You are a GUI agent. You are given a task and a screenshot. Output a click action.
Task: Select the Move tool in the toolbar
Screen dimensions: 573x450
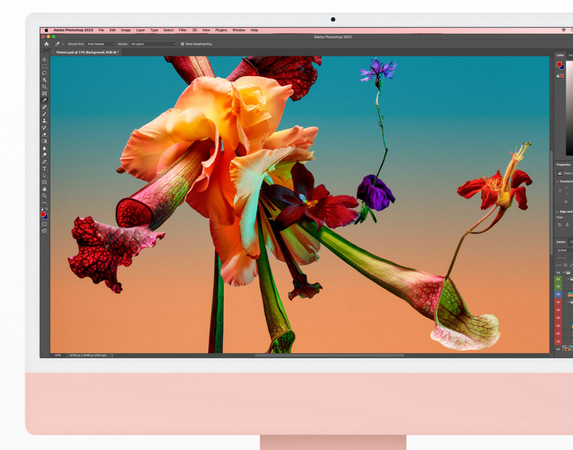point(45,60)
